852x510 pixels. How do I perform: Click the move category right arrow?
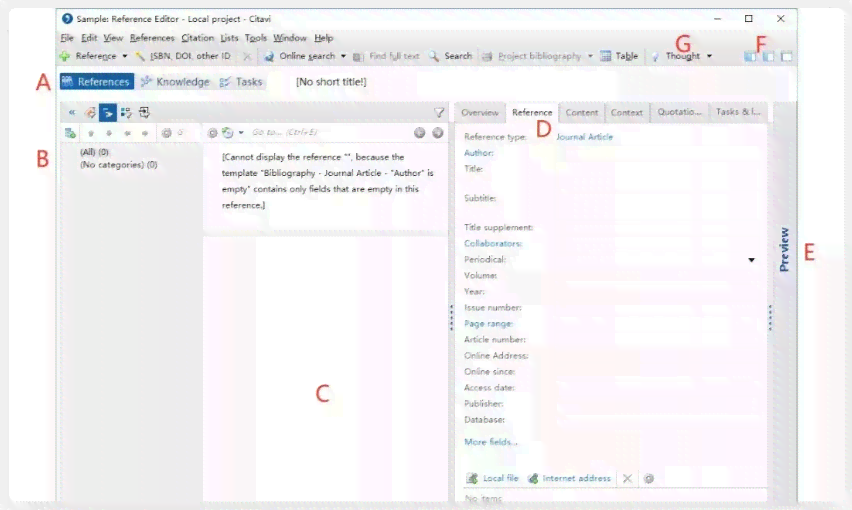145,133
